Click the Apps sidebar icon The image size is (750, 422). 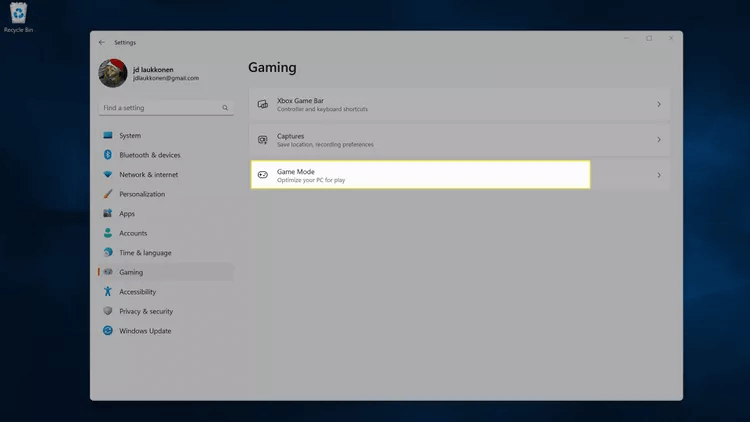(108, 213)
